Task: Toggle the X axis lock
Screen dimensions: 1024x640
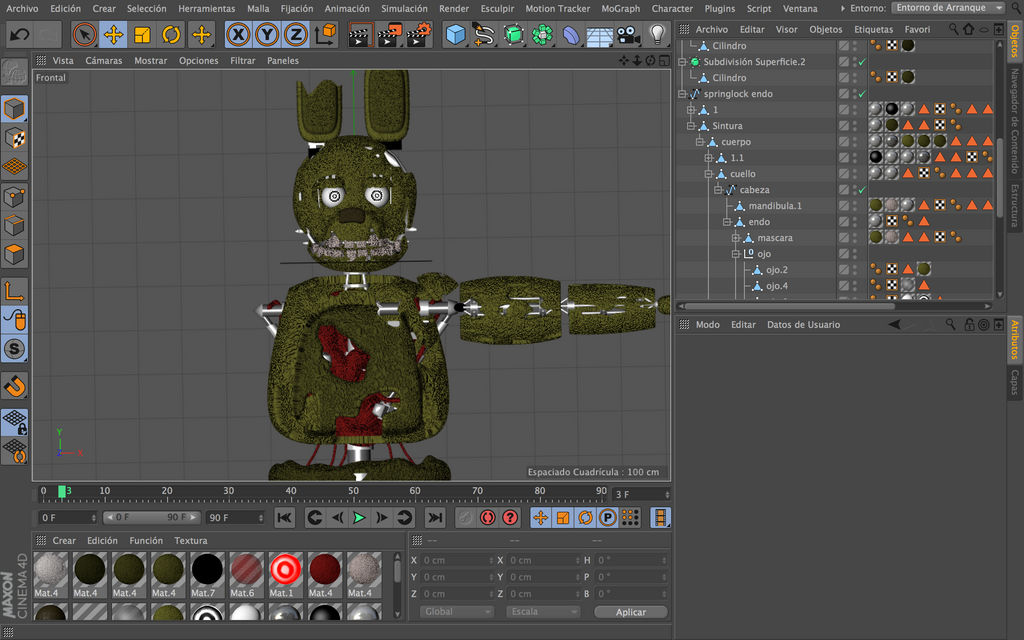Action: (238, 34)
